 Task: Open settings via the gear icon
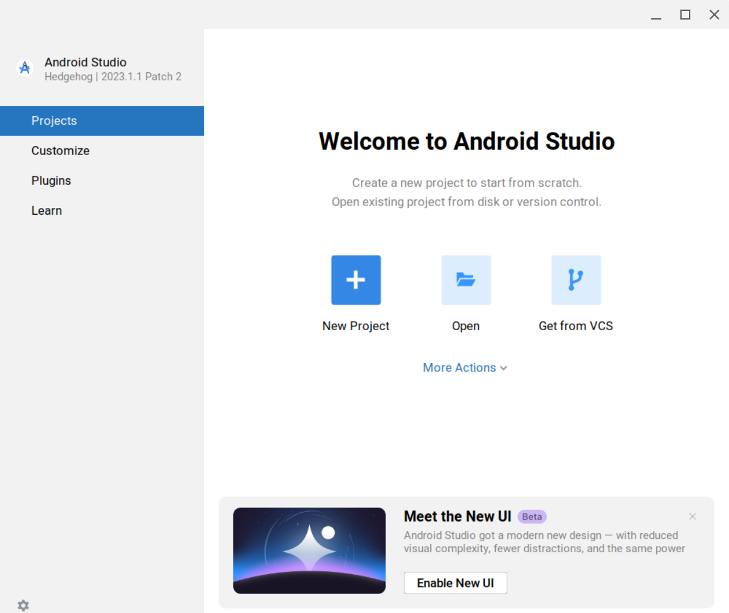23,605
